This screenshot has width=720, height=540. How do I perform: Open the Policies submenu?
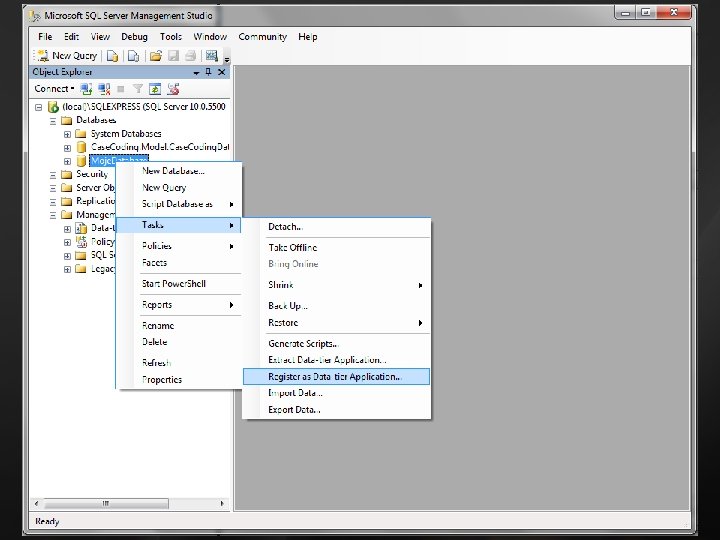tap(179, 246)
